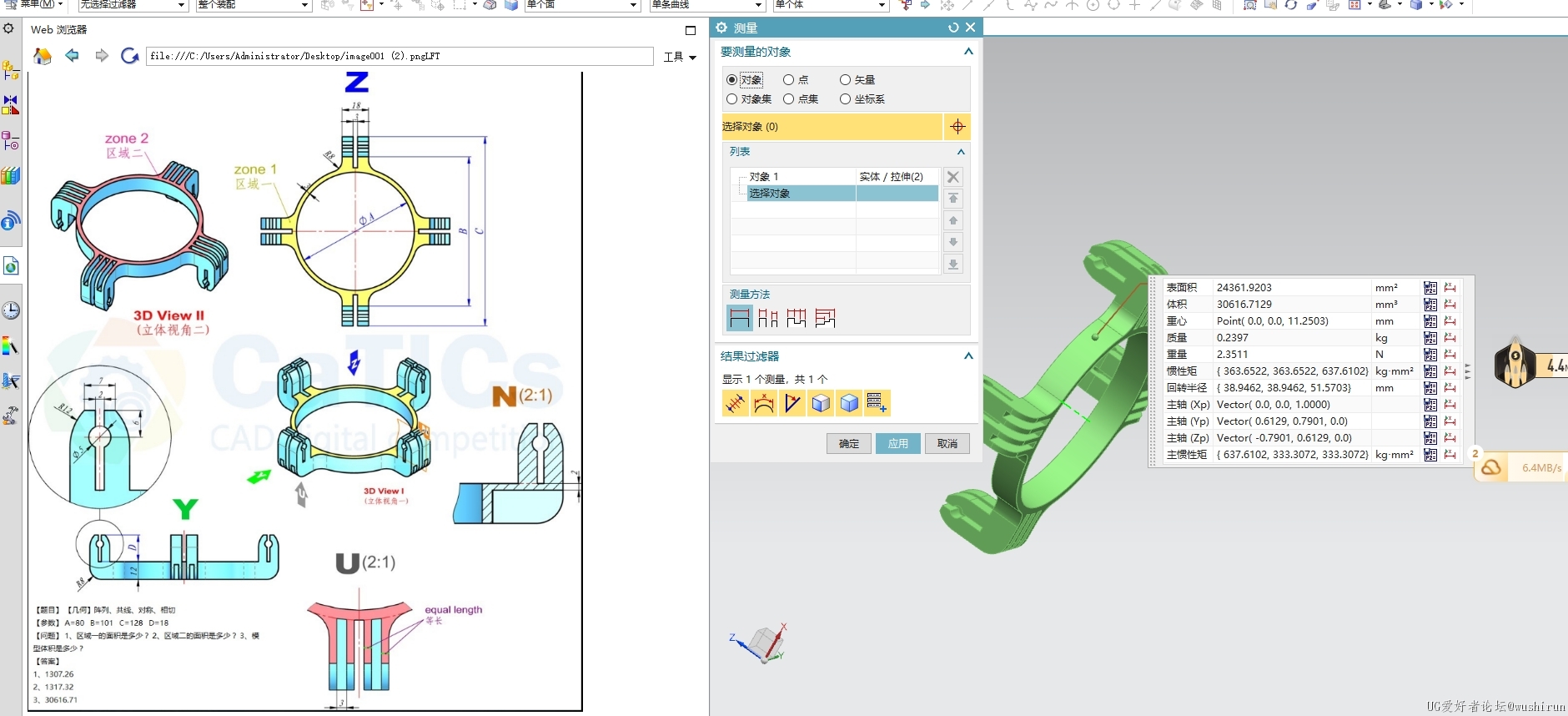Select the 对象 1 list row

[835, 177]
